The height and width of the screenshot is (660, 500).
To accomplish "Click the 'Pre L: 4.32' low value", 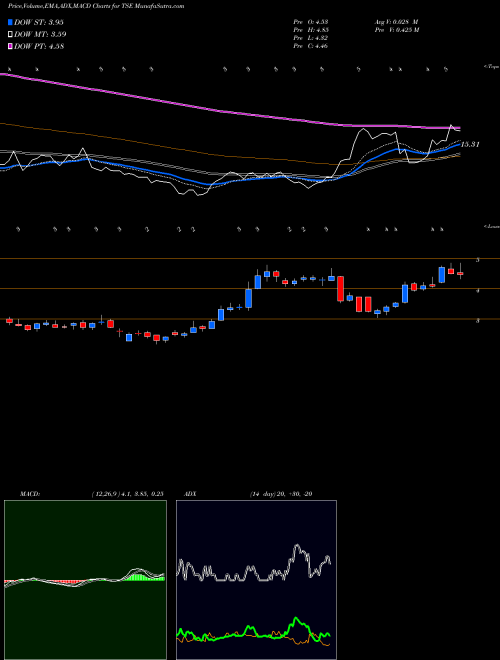I will [311, 38].
